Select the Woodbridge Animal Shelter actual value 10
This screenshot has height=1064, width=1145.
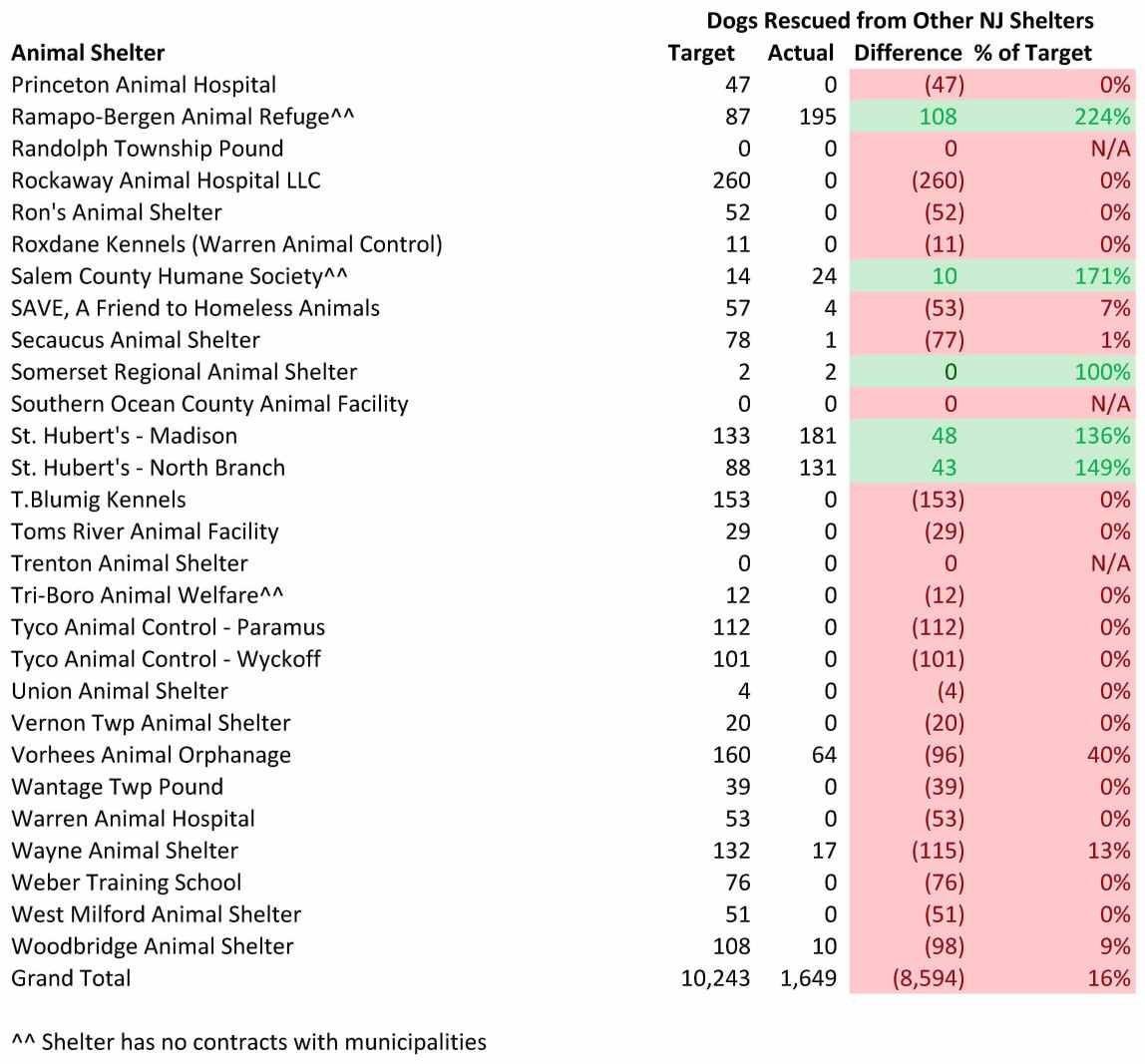tap(824, 946)
